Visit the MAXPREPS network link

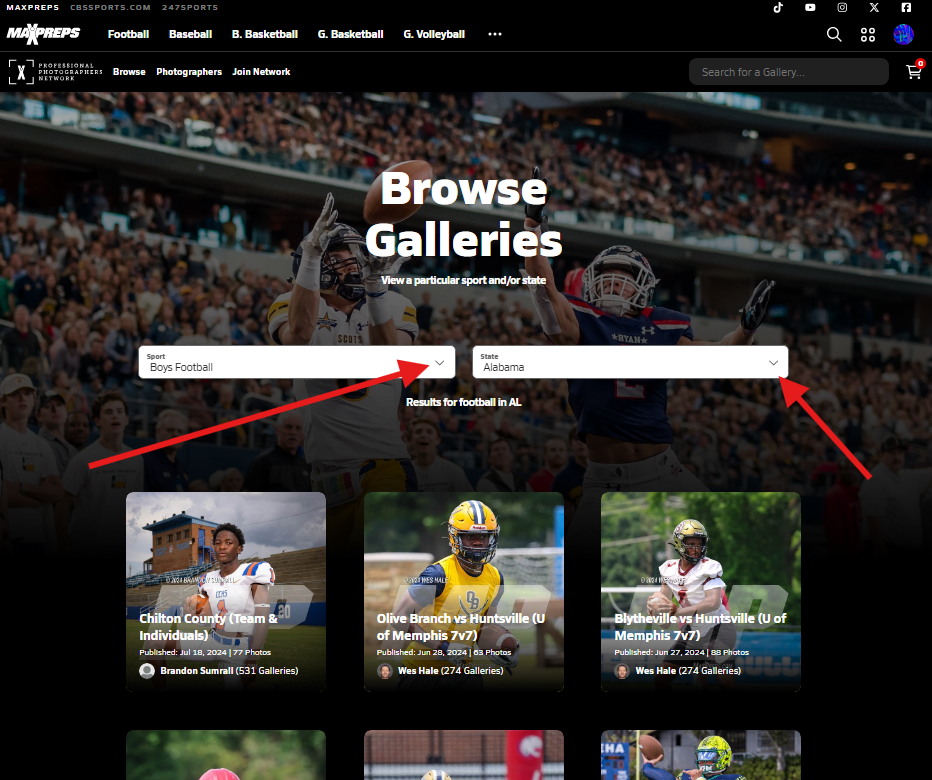click(x=33, y=7)
